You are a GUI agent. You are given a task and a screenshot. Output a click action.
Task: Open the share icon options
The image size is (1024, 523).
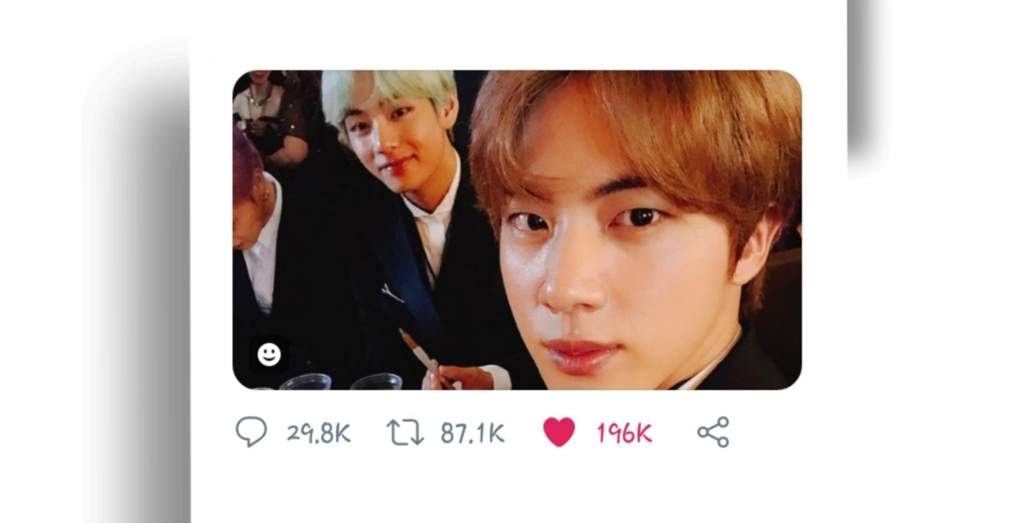713,432
